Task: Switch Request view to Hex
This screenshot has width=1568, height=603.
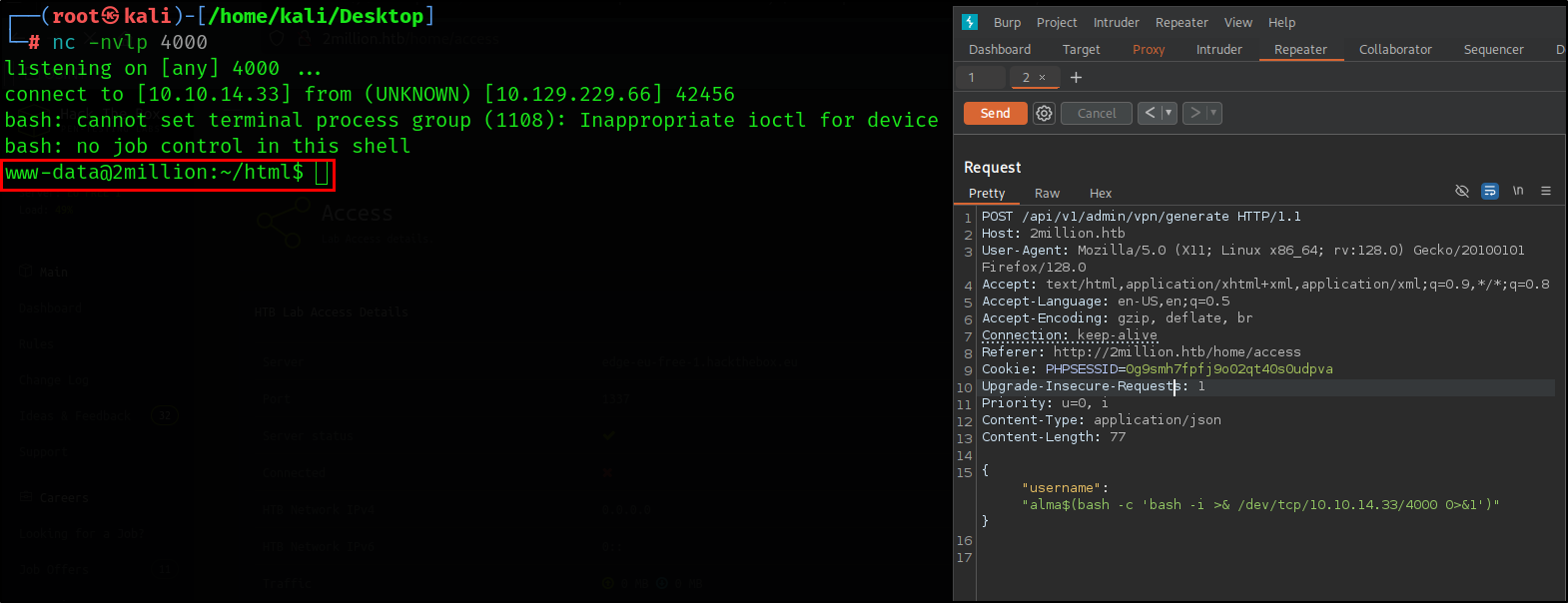Action: (x=1101, y=193)
